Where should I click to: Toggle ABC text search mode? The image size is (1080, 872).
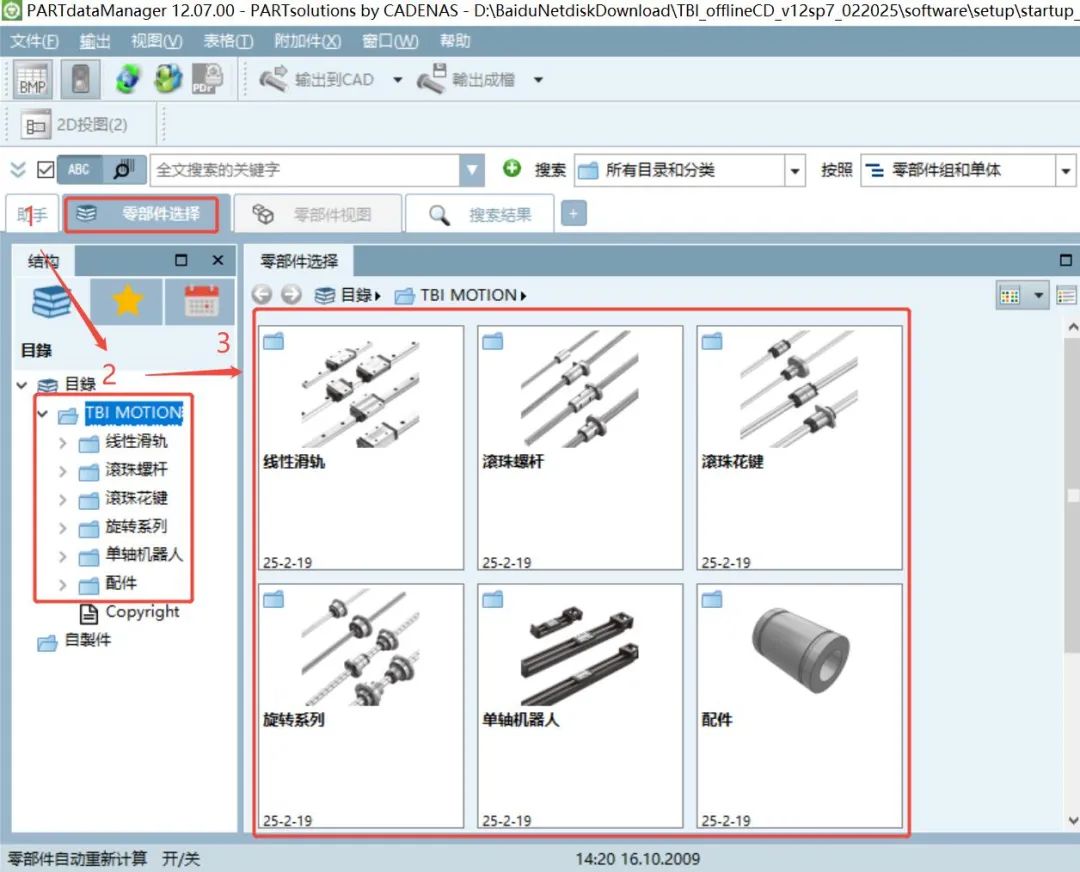pos(79,169)
